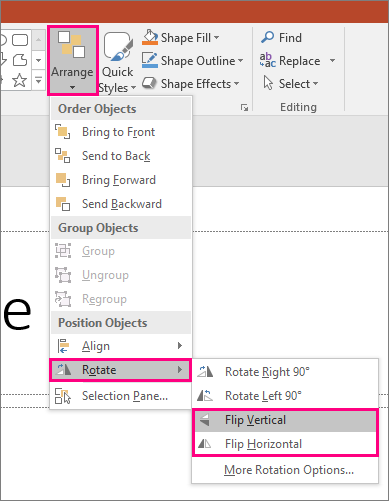
Task: Choose Bring Forward
Action: [x=121, y=180]
